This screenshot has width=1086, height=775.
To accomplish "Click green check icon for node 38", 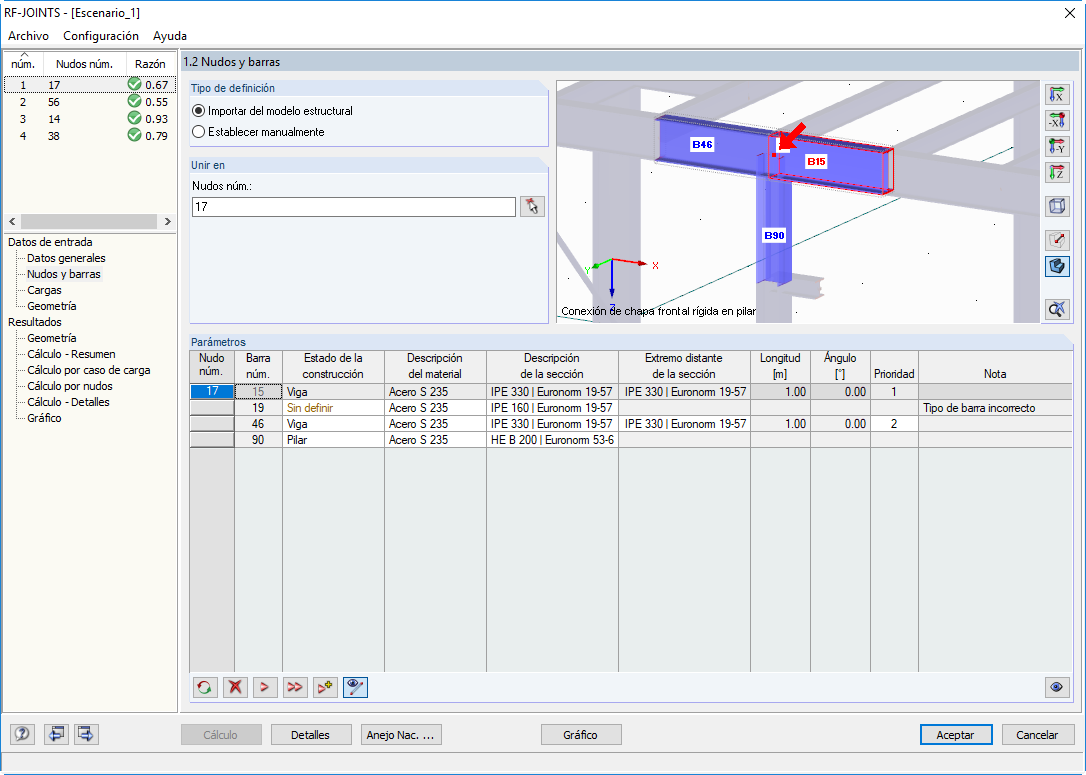I will tap(134, 135).
